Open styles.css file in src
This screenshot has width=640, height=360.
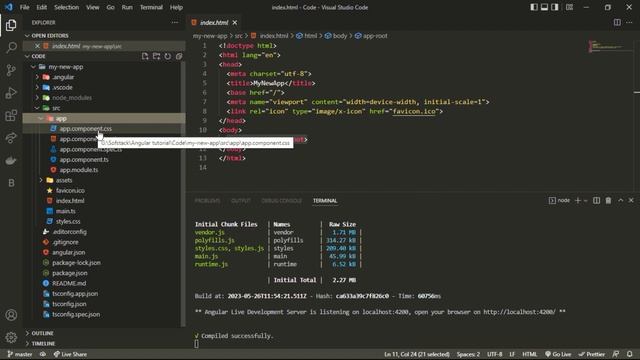pos(104,221)
